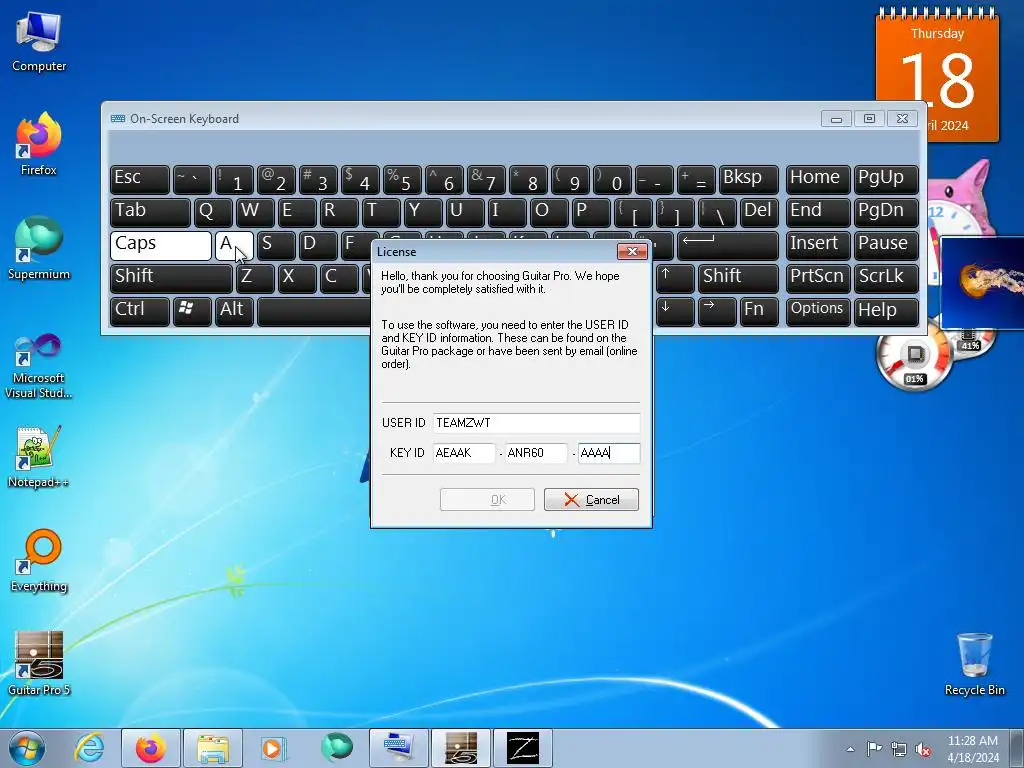
Task: Toggle the Ctrl key on keyboard
Action: click(140, 311)
